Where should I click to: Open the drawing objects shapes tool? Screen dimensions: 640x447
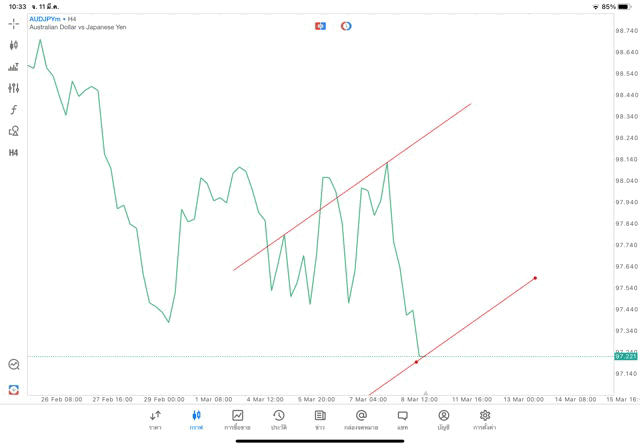click(x=13, y=131)
